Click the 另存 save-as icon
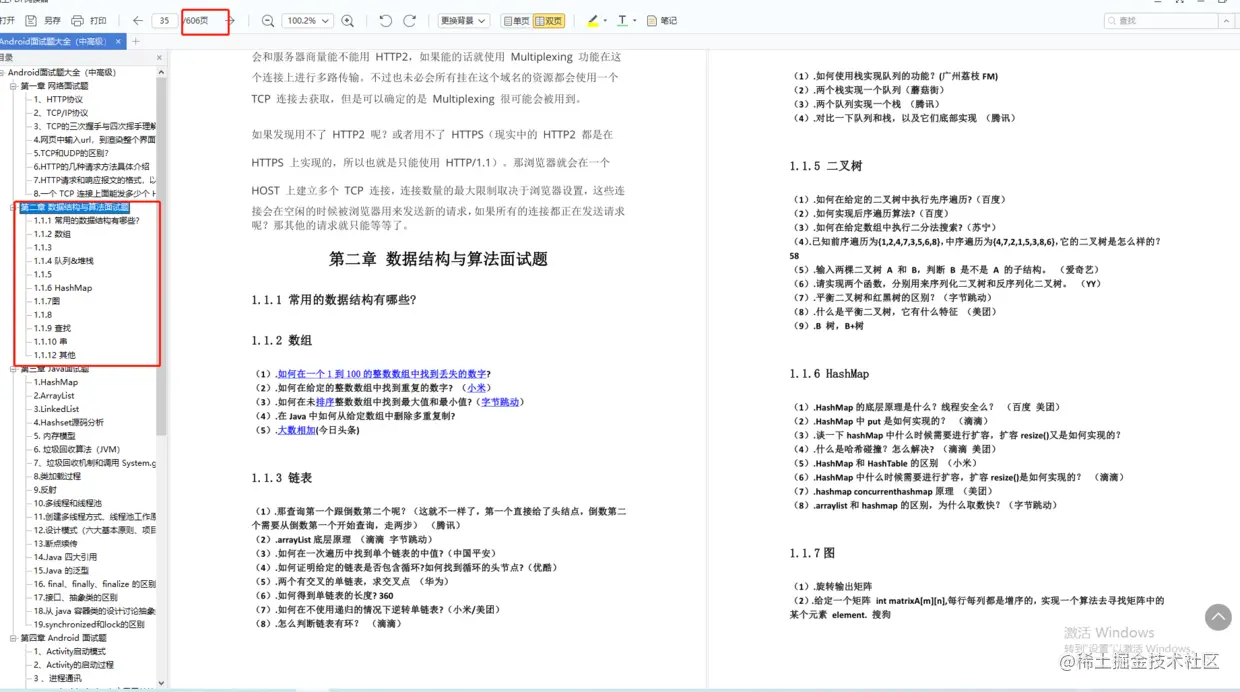Image resolution: width=1240 pixels, height=692 pixels. click(31, 20)
